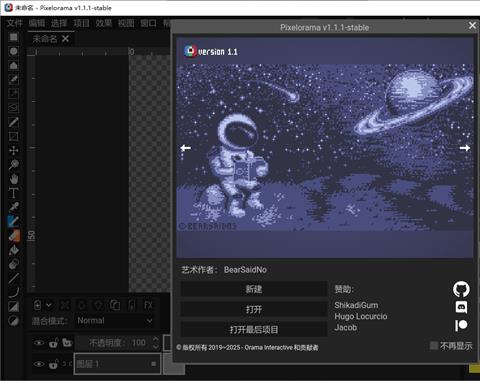Click the clone layer icon

[115, 305]
